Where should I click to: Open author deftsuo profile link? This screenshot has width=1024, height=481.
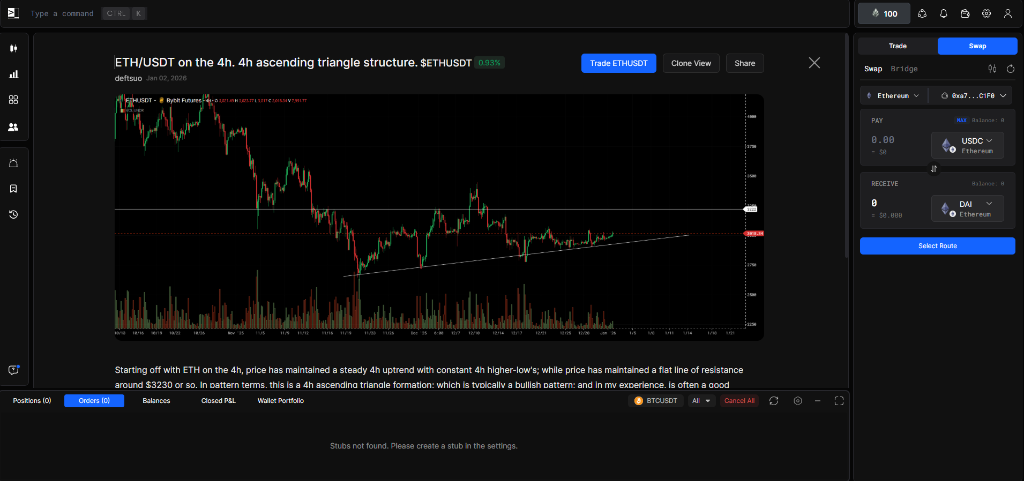(127, 78)
